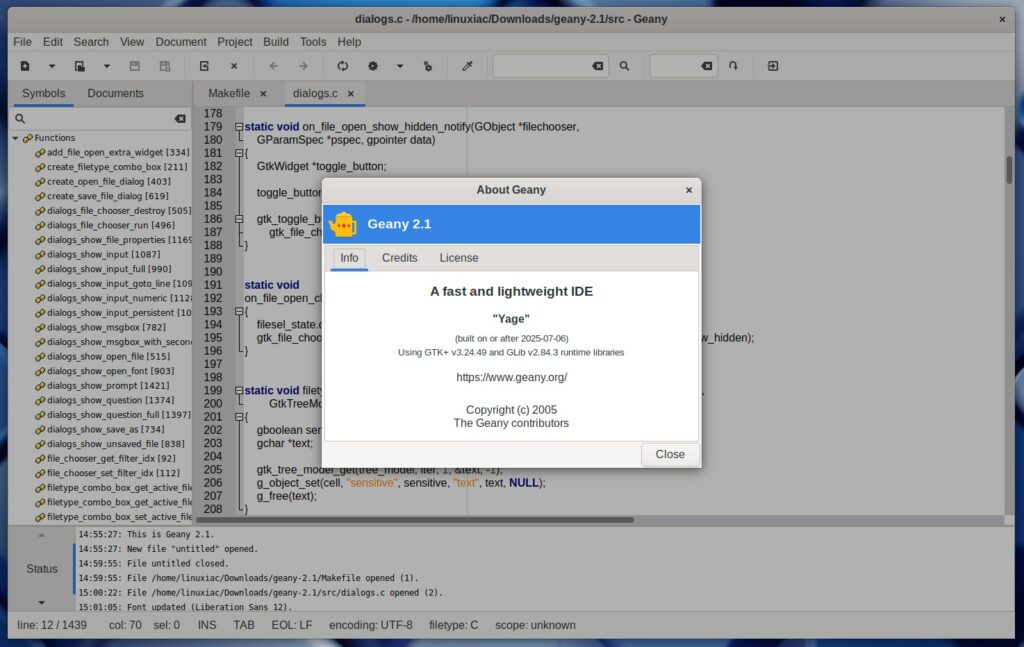This screenshot has width=1024, height=647.
Task: Collapse the Functions tree in Symbols panel
Action: [16, 138]
